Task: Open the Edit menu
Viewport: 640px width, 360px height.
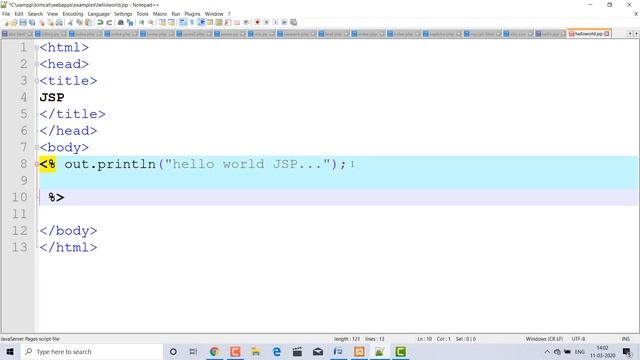Action: pyautogui.click(x=19, y=14)
